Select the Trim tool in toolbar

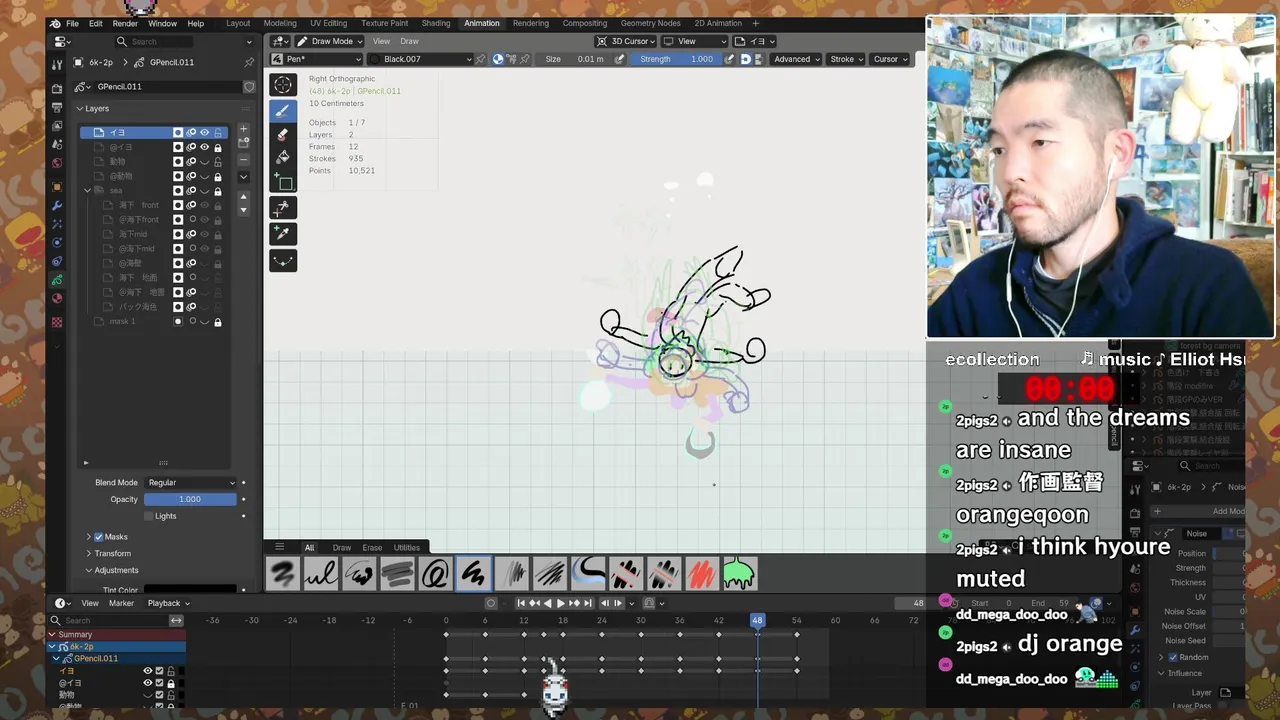pos(283,207)
